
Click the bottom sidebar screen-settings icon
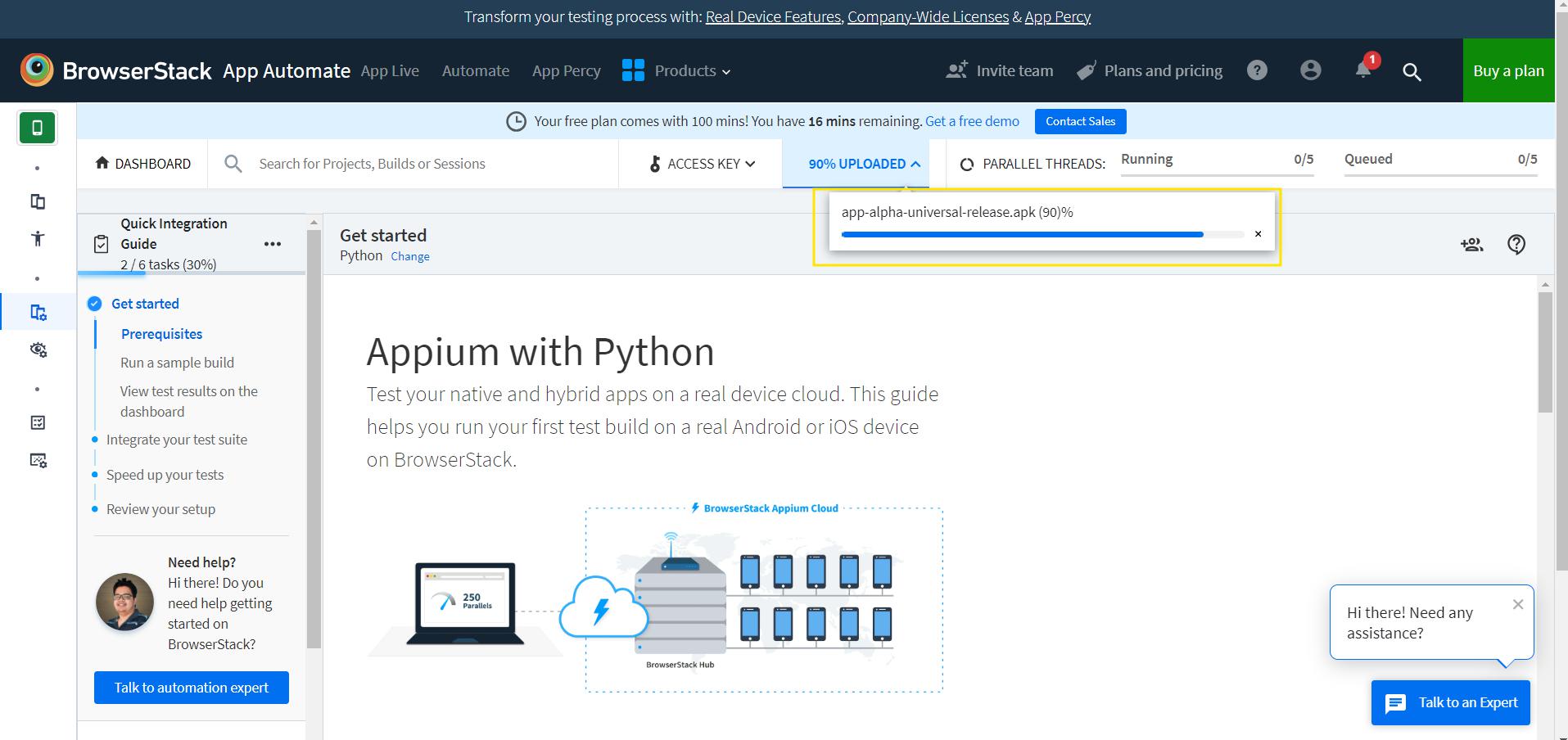38,460
